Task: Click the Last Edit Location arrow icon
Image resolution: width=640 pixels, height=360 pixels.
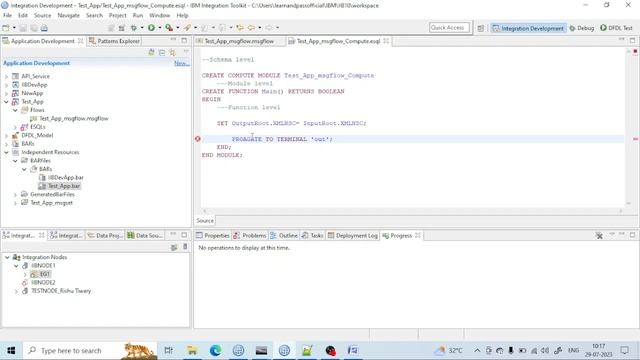Action: click(240, 28)
